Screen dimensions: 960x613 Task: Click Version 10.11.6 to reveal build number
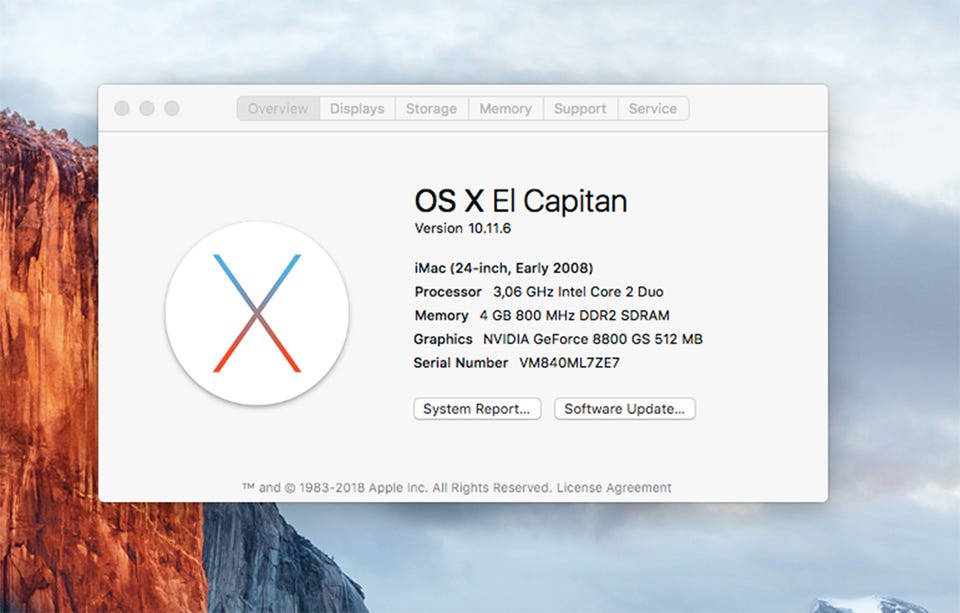pos(463,229)
